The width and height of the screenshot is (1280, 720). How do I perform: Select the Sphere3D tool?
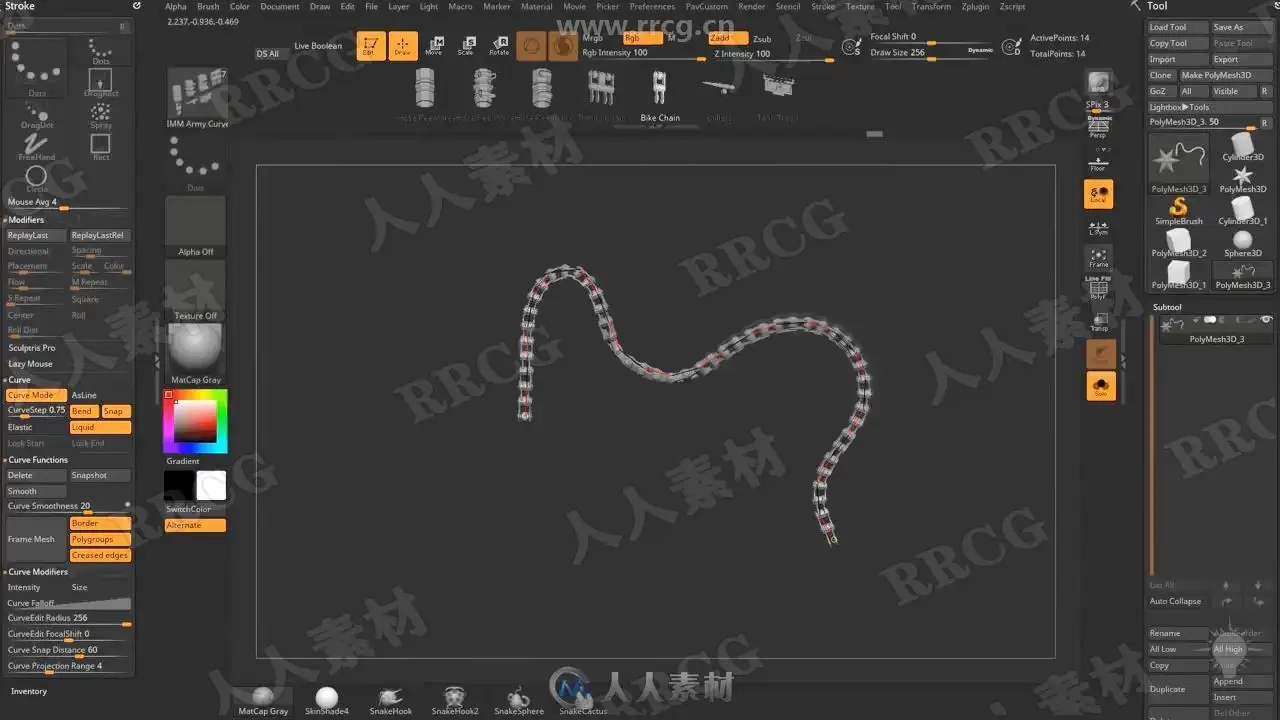[x=1243, y=243]
